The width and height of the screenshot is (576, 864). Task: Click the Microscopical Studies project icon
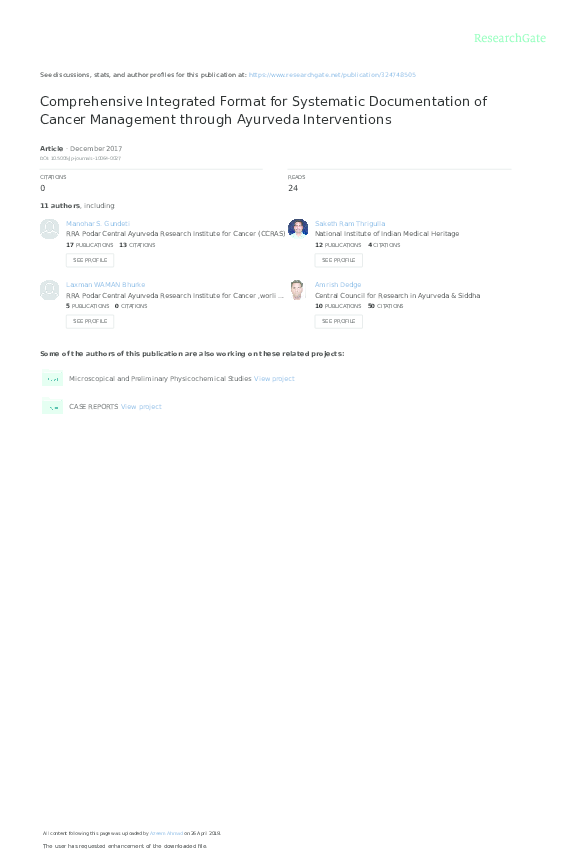52,379
